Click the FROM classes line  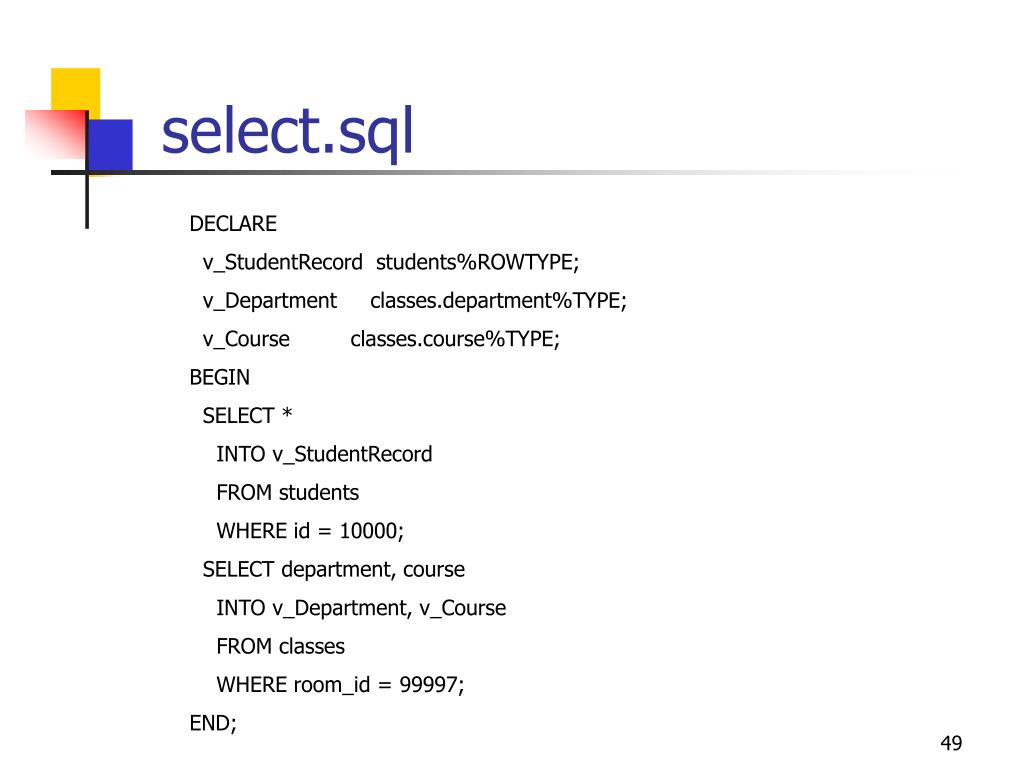[281, 647]
